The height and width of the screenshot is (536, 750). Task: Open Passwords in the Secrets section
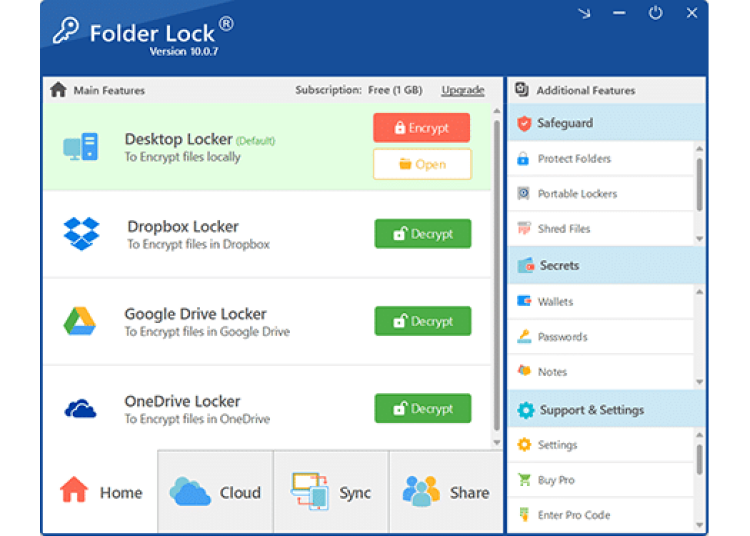[x=562, y=337]
